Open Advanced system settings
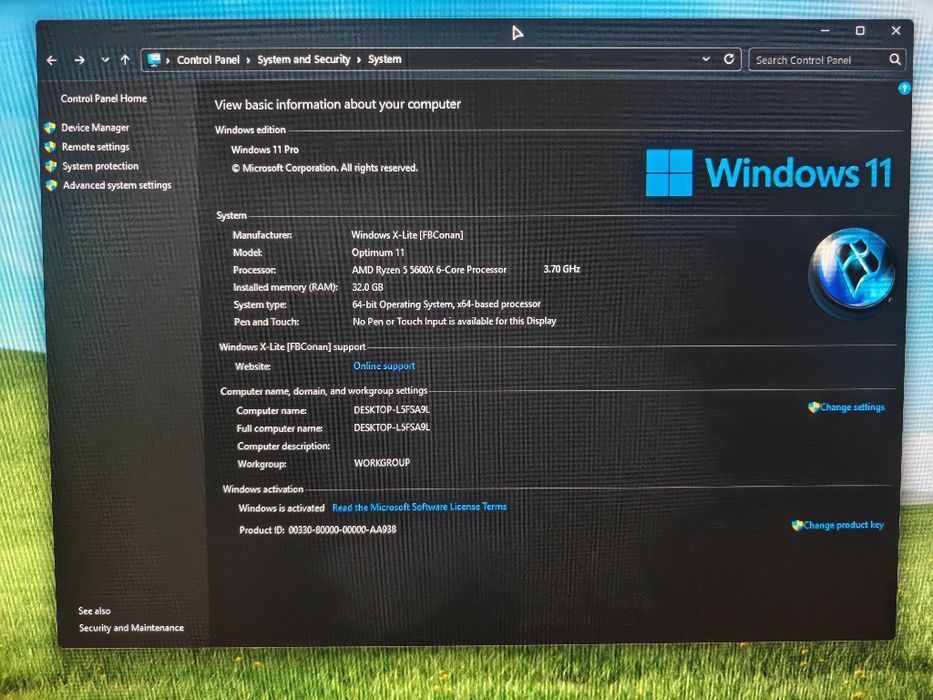Image resolution: width=933 pixels, height=700 pixels. (x=117, y=185)
